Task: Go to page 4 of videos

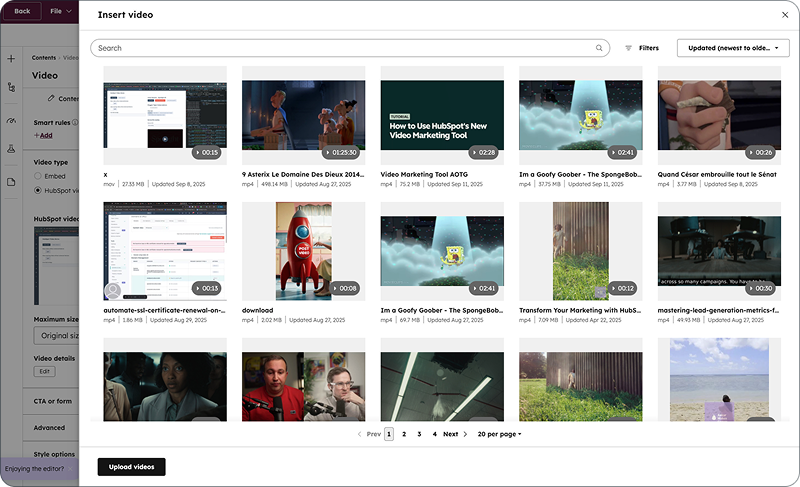Action: 435,434
